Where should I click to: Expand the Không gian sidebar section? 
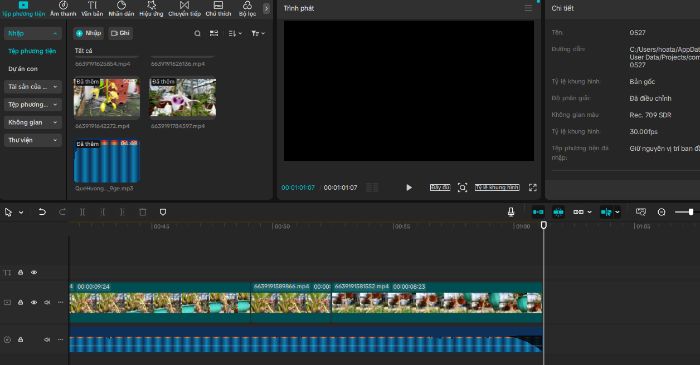[x=33, y=122]
